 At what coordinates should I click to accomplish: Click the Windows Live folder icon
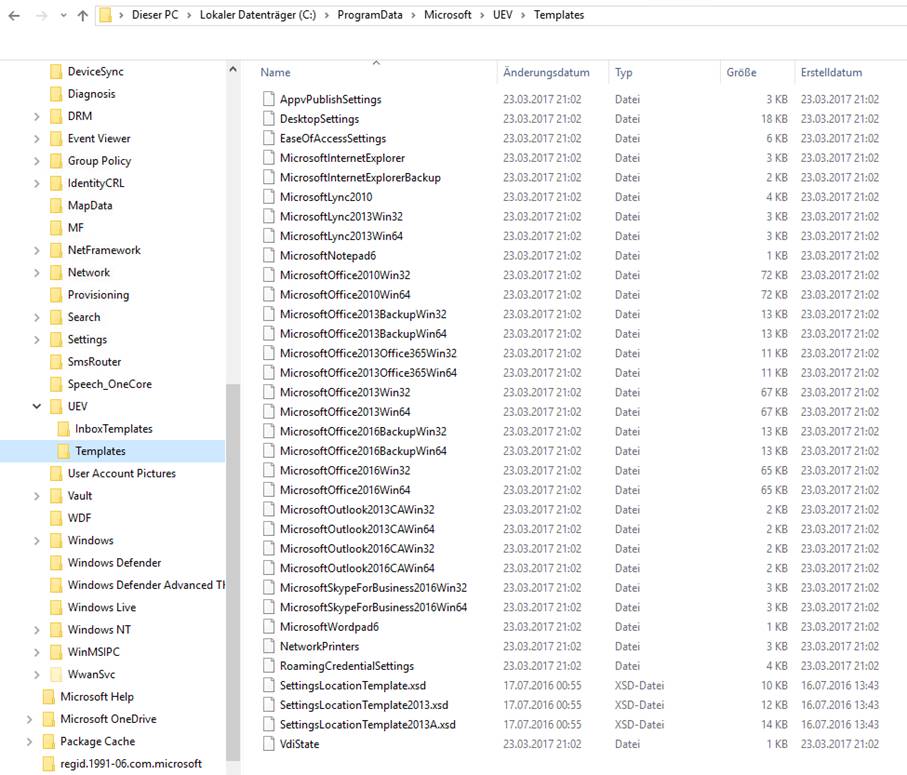[56, 607]
